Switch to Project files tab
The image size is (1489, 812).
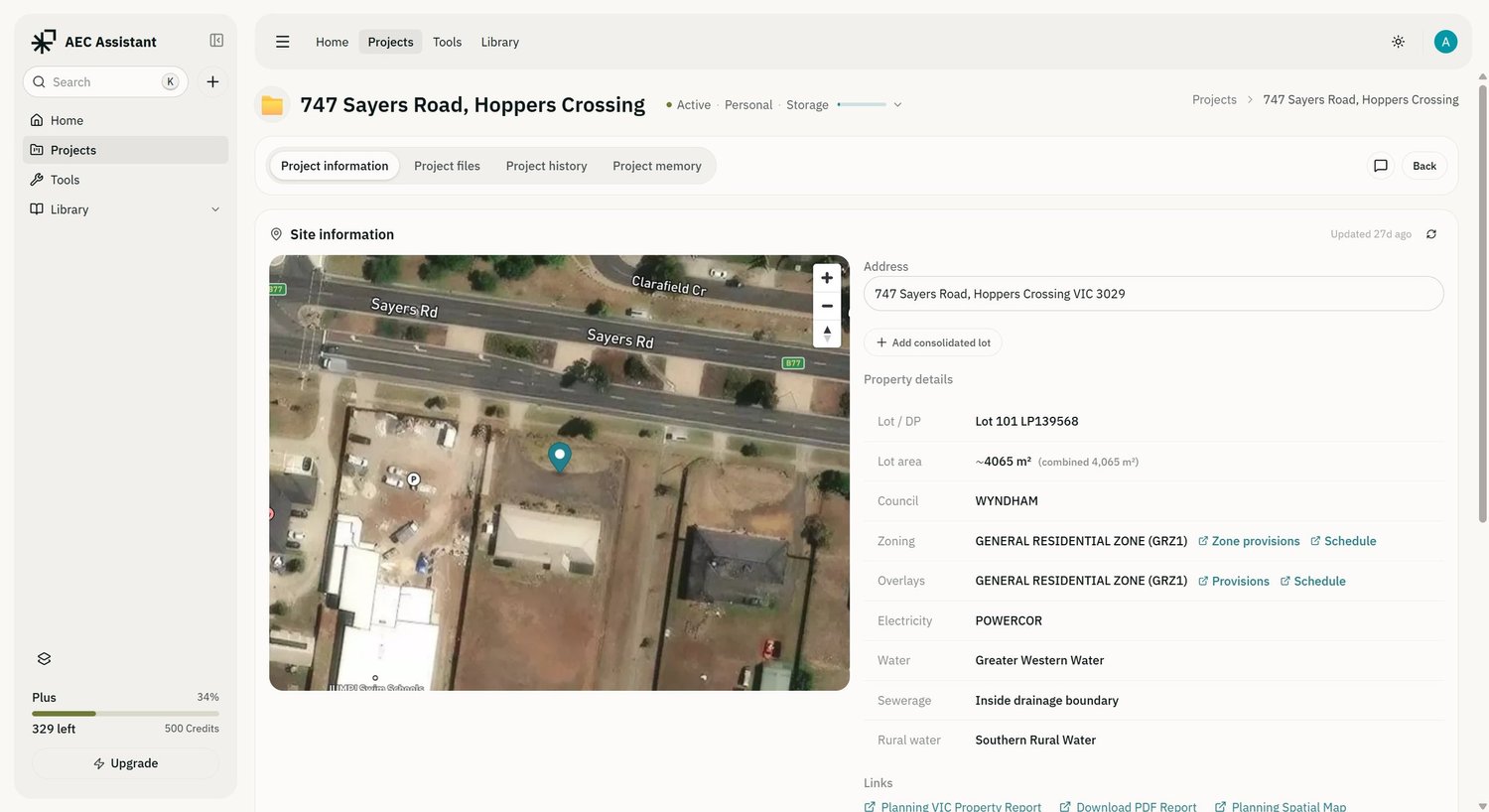pos(447,166)
